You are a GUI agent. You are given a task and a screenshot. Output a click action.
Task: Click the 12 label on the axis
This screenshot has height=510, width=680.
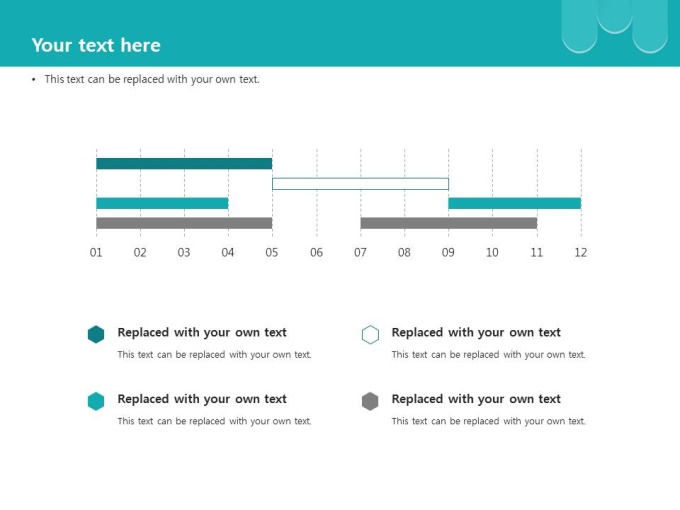coord(581,253)
